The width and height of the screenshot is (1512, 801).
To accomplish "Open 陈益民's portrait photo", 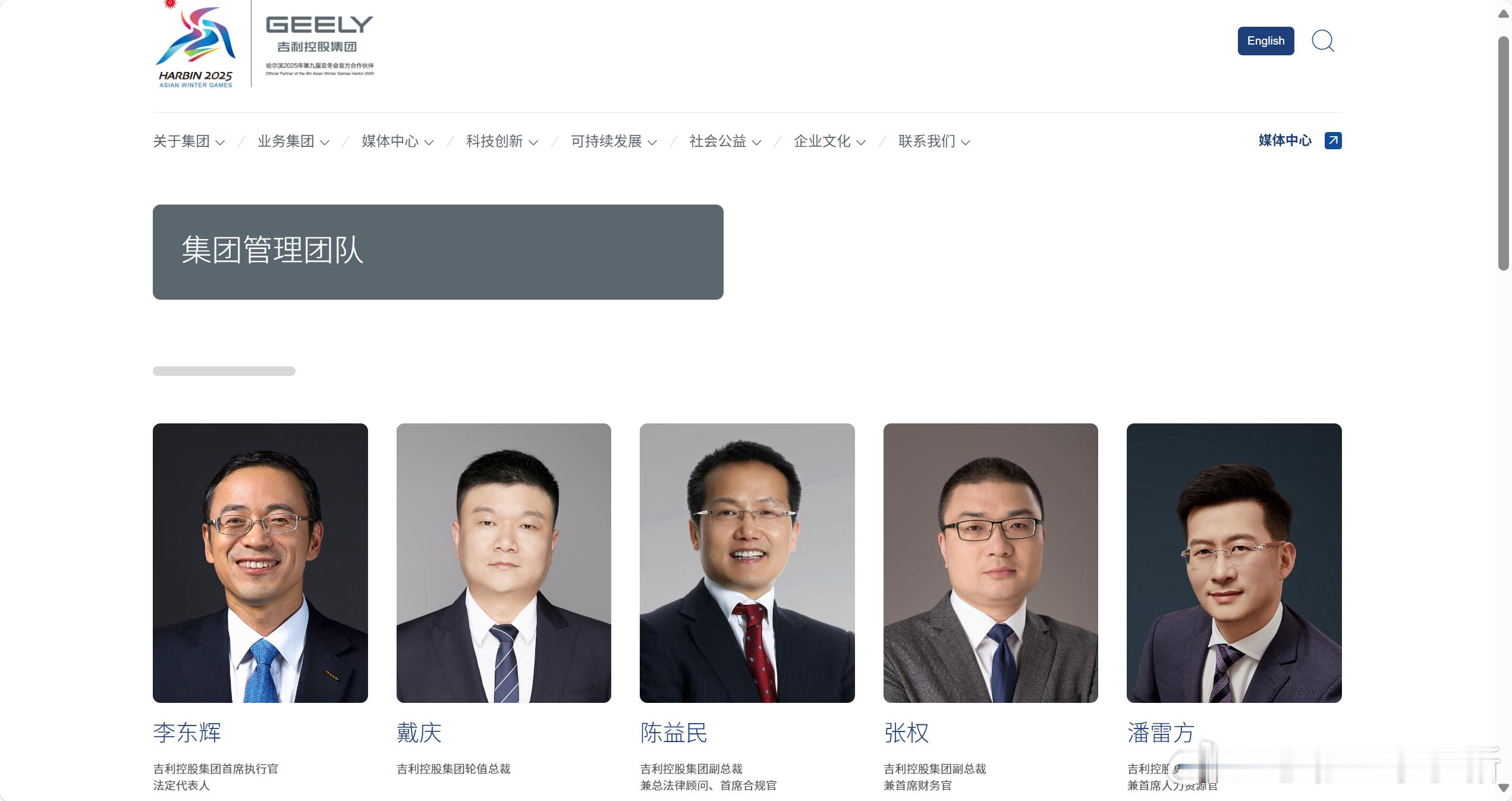I will click(x=747, y=563).
